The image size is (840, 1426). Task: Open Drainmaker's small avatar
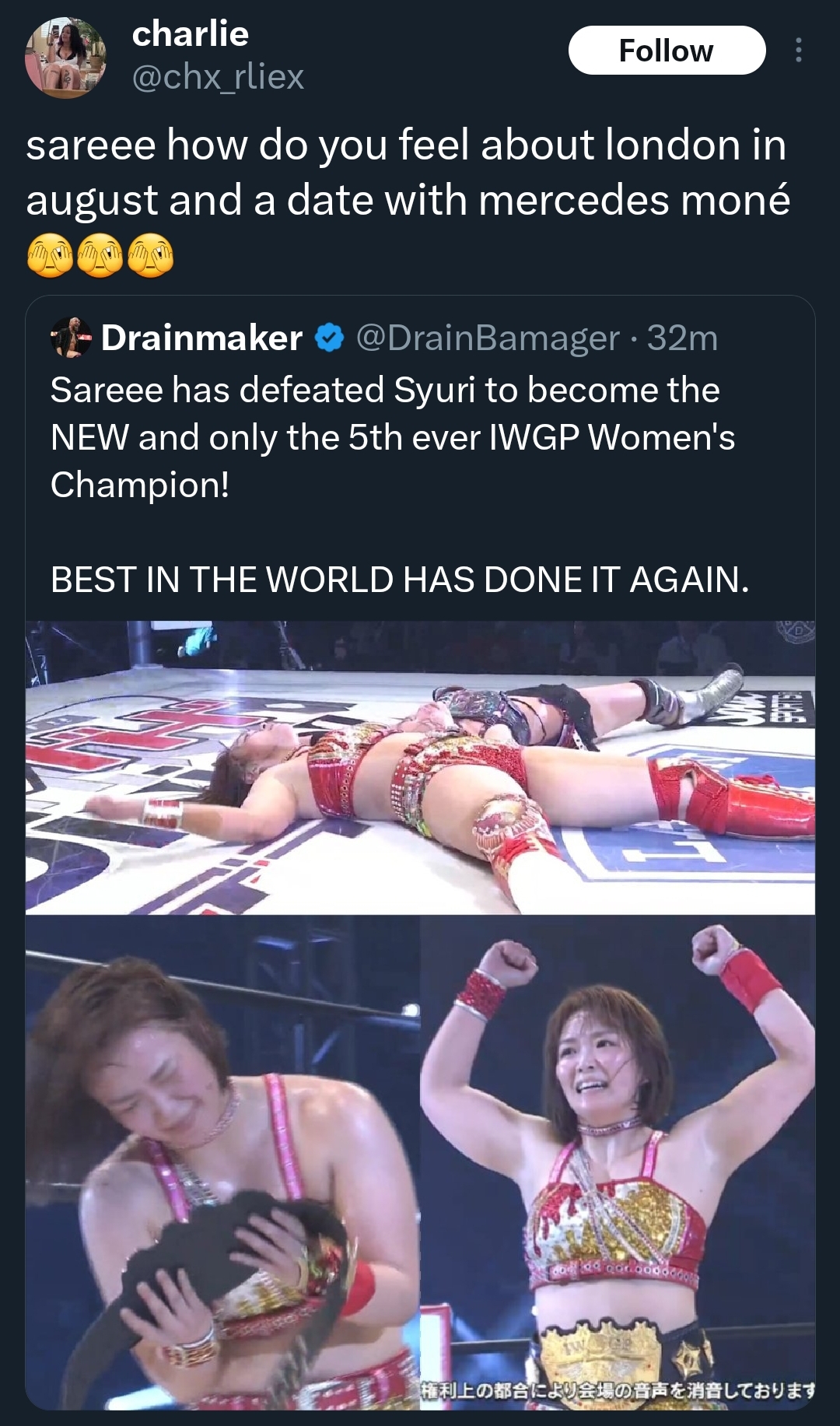tap(71, 338)
